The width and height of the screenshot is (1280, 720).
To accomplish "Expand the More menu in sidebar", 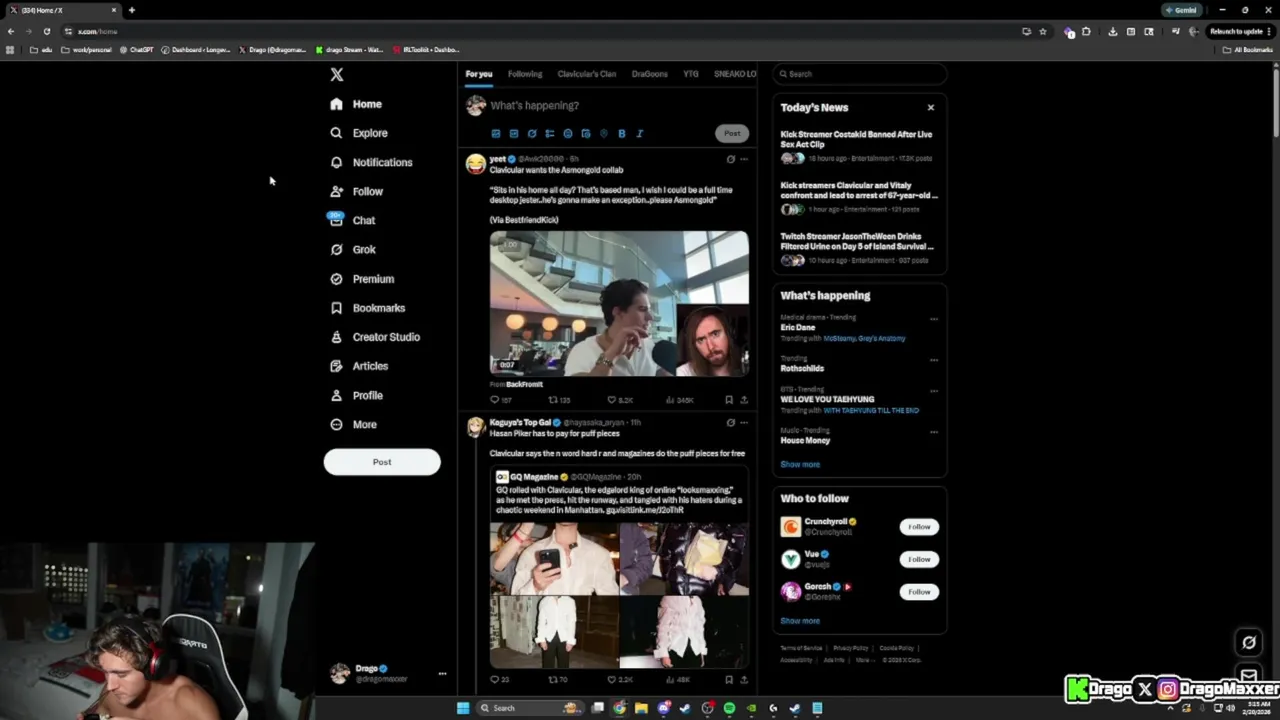I will point(353,424).
